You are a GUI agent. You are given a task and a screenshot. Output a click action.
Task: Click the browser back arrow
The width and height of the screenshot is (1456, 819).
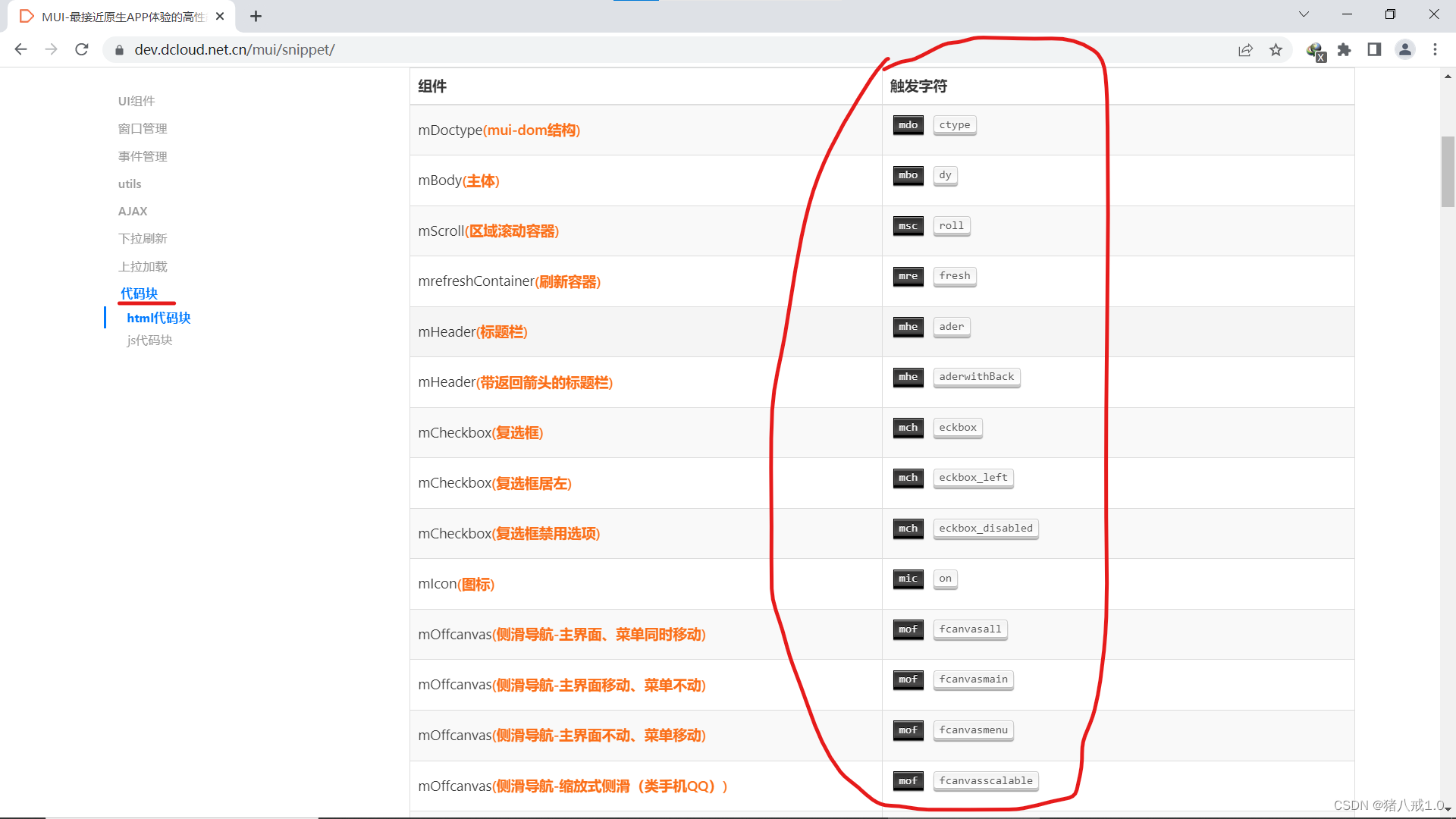[20, 49]
